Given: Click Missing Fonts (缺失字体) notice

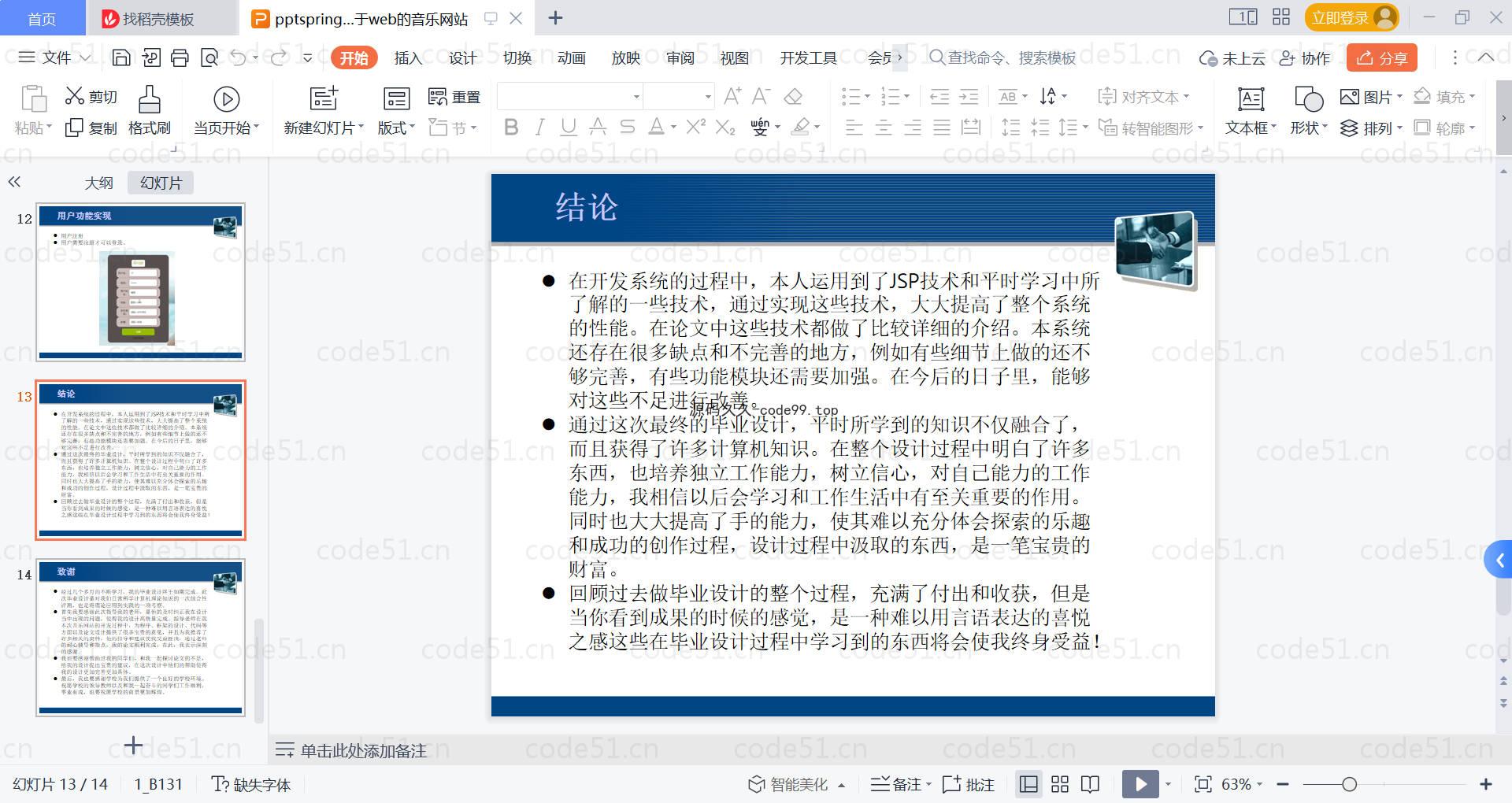Looking at the screenshot, I should pyautogui.click(x=251, y=784).
